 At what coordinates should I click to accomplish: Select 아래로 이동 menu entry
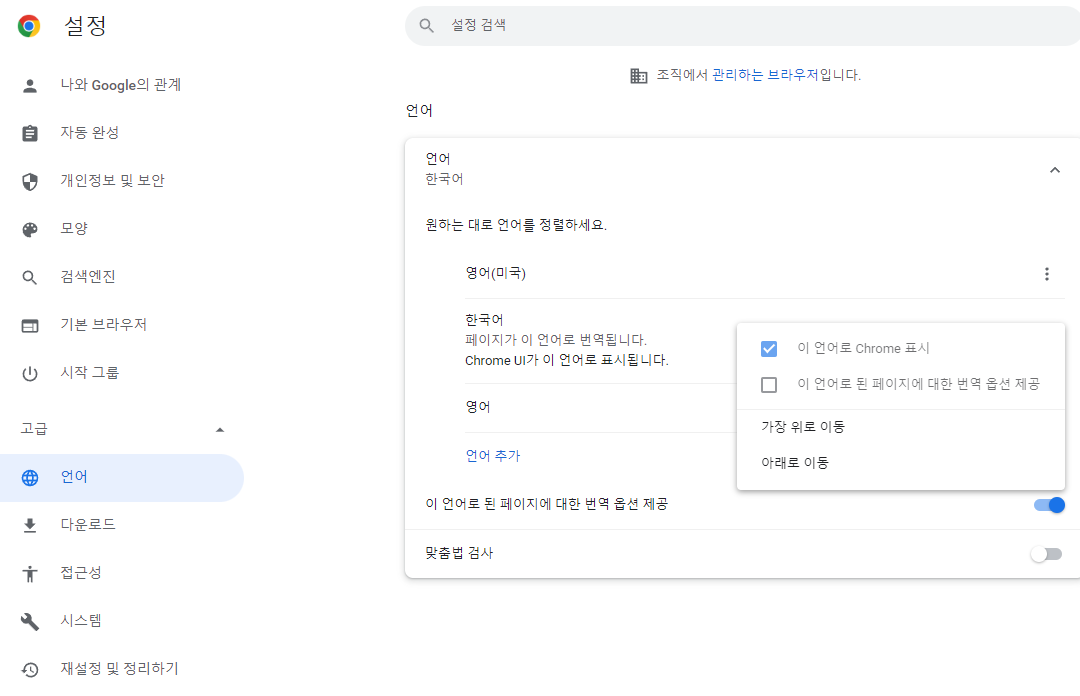tap(900, 463)
